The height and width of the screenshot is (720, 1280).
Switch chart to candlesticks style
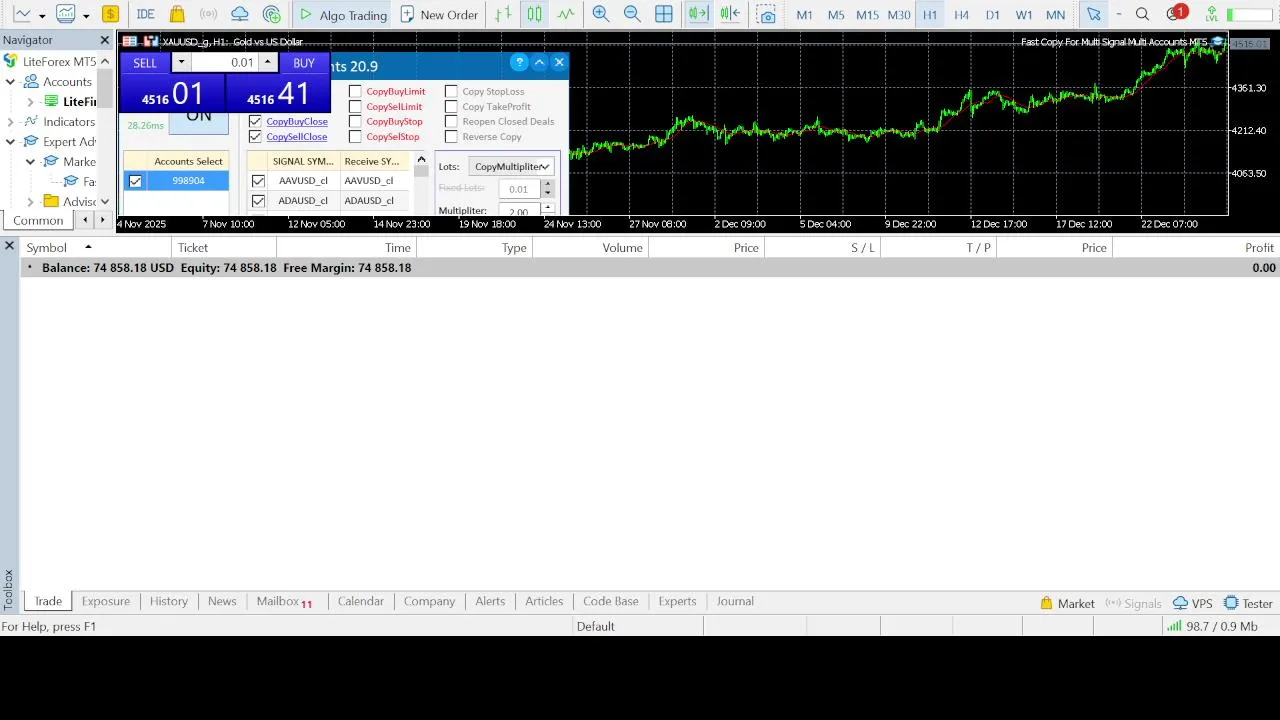535,15
